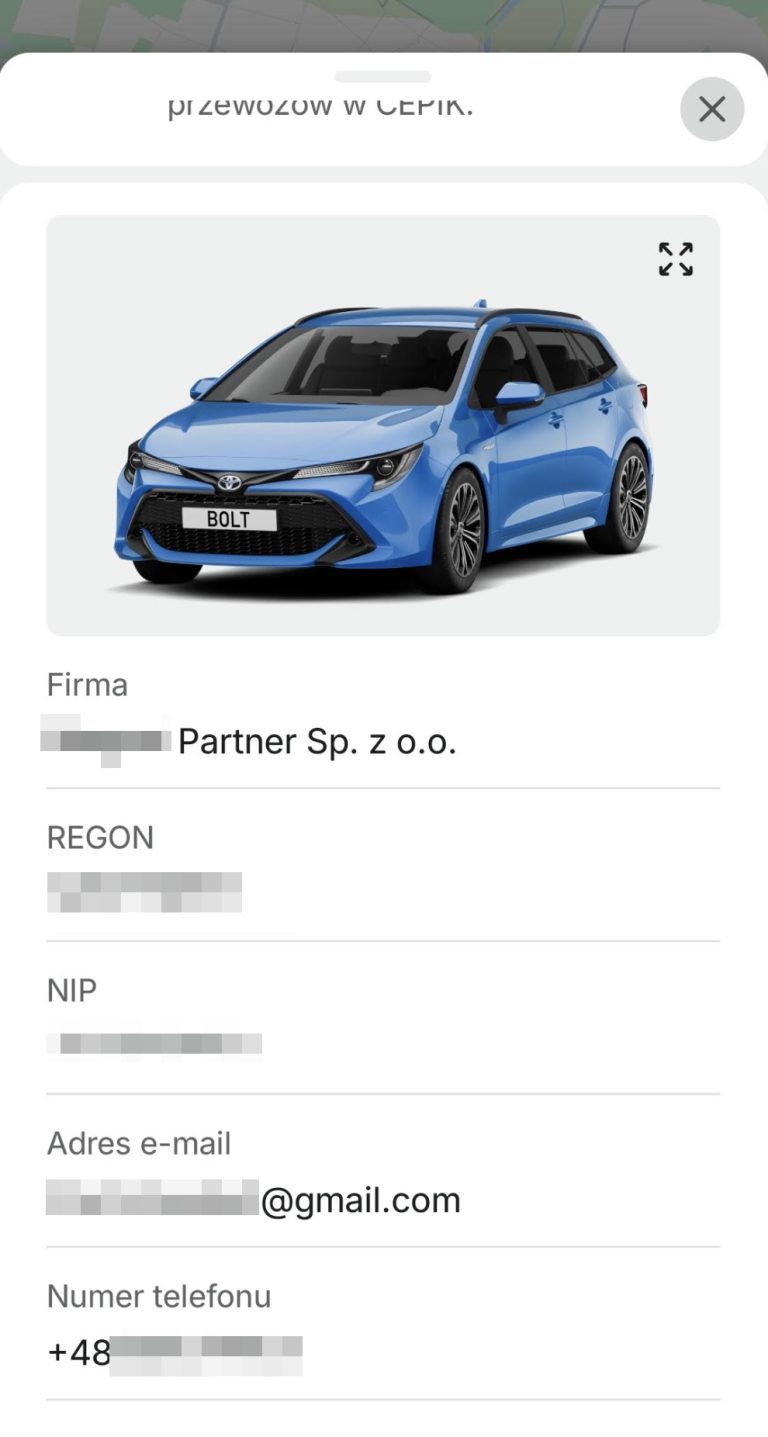Tap the sheet drag handle at top
This screenshot has width=768, height=1437.
click(x=383, y=76)
